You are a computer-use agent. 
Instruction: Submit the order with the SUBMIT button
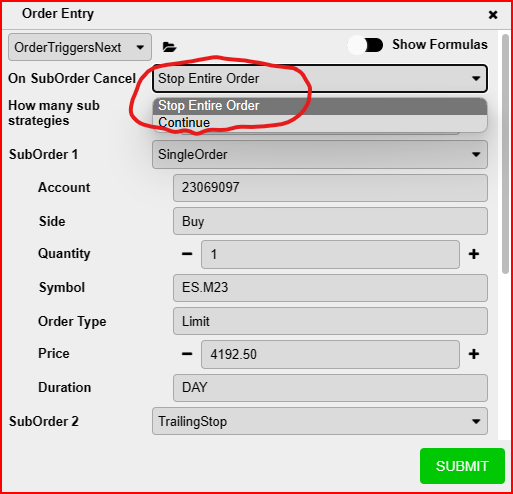click(462, 466)
